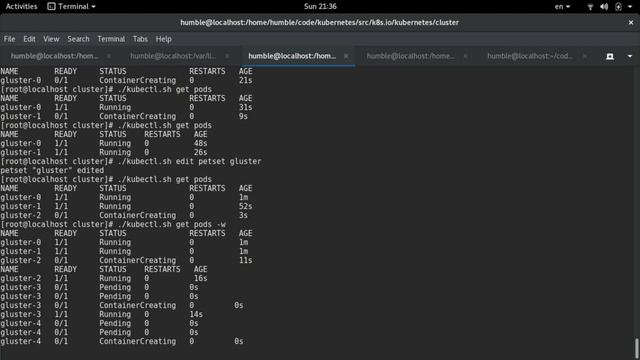Close the humble@localhost:~/cod... tab
This screenshot has width=640, height=360.
coord(584,56)
